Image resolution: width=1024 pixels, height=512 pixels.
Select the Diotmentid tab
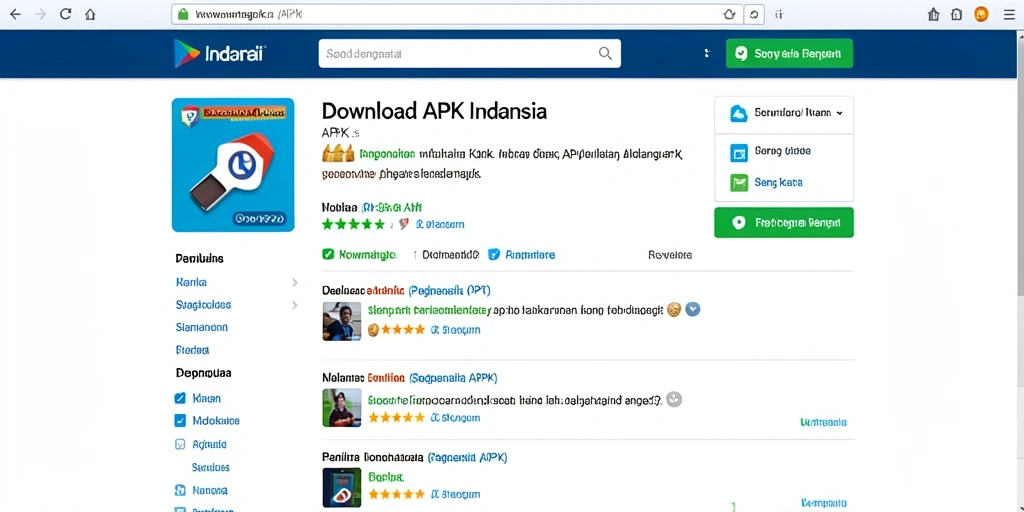(450, 255)
